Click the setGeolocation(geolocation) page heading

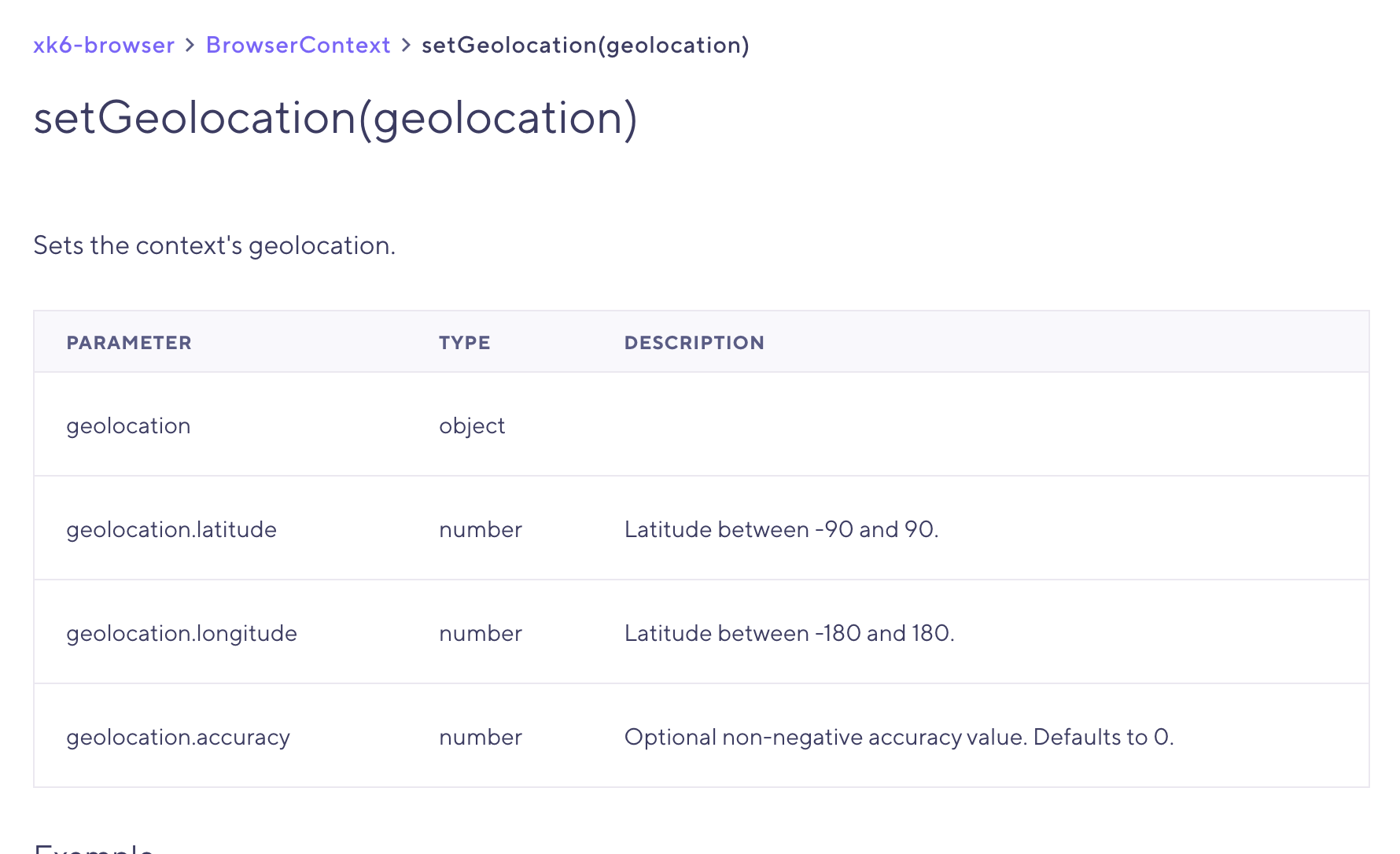click(335, 118)
